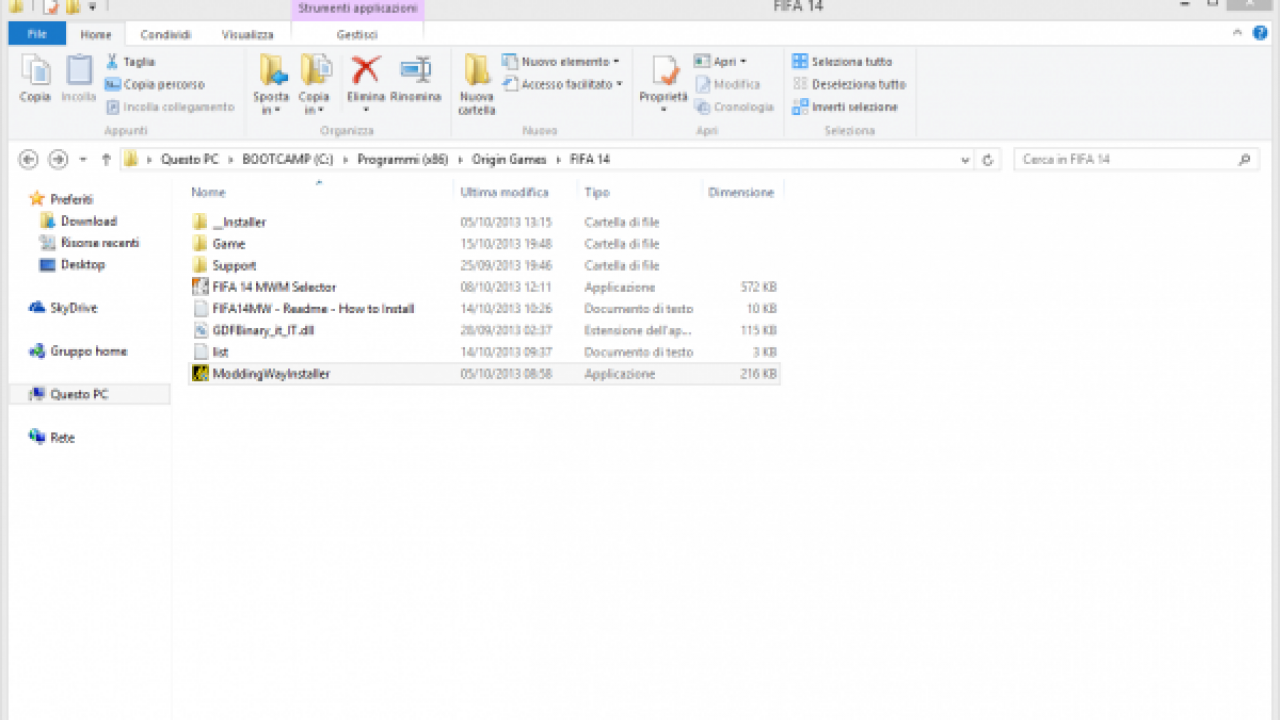This screenshot has width=1280, height=720.
Task: Click the Modifica command
Action: coord(727,84)
